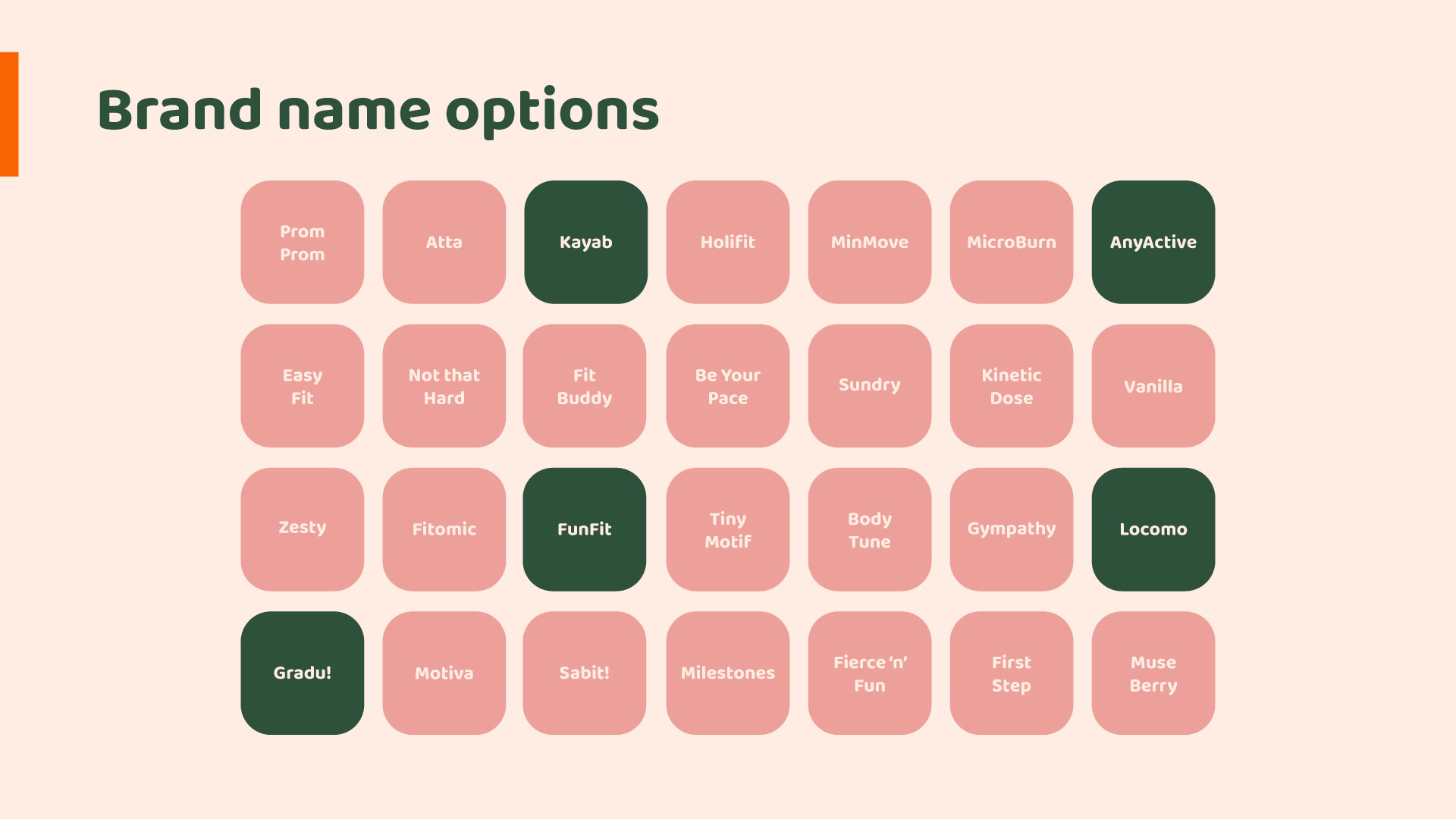Click the FunFit dark green tile

click(584, 529)
